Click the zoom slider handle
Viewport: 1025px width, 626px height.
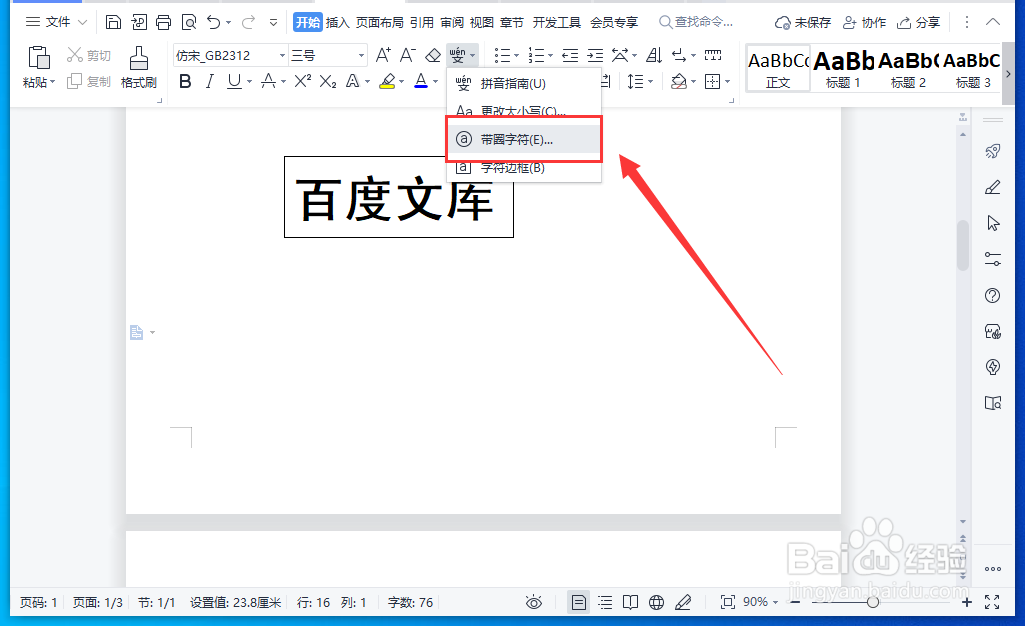(873, 602)
